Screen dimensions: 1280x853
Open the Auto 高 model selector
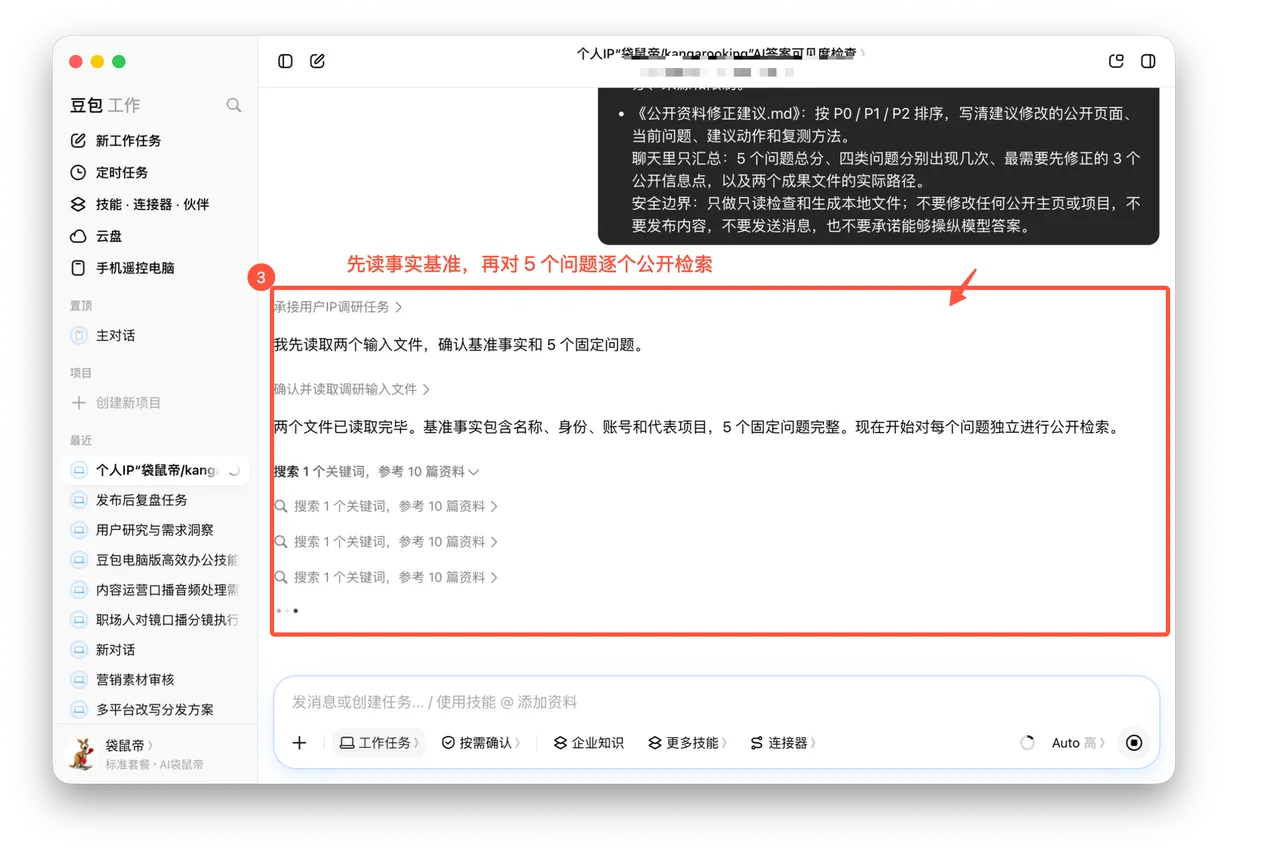[1079, 743]
